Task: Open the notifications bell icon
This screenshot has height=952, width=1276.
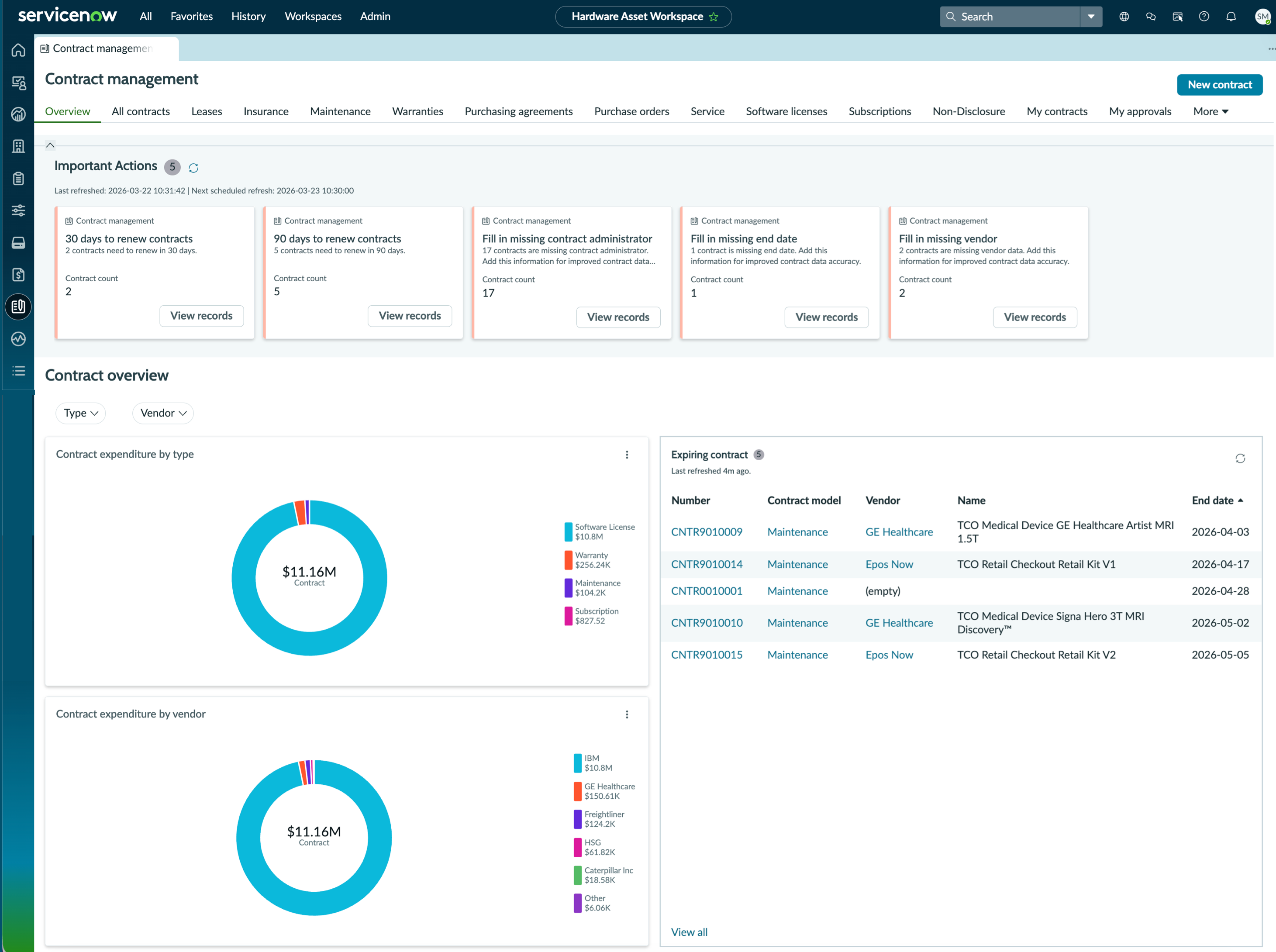Action: (1231, 16)
